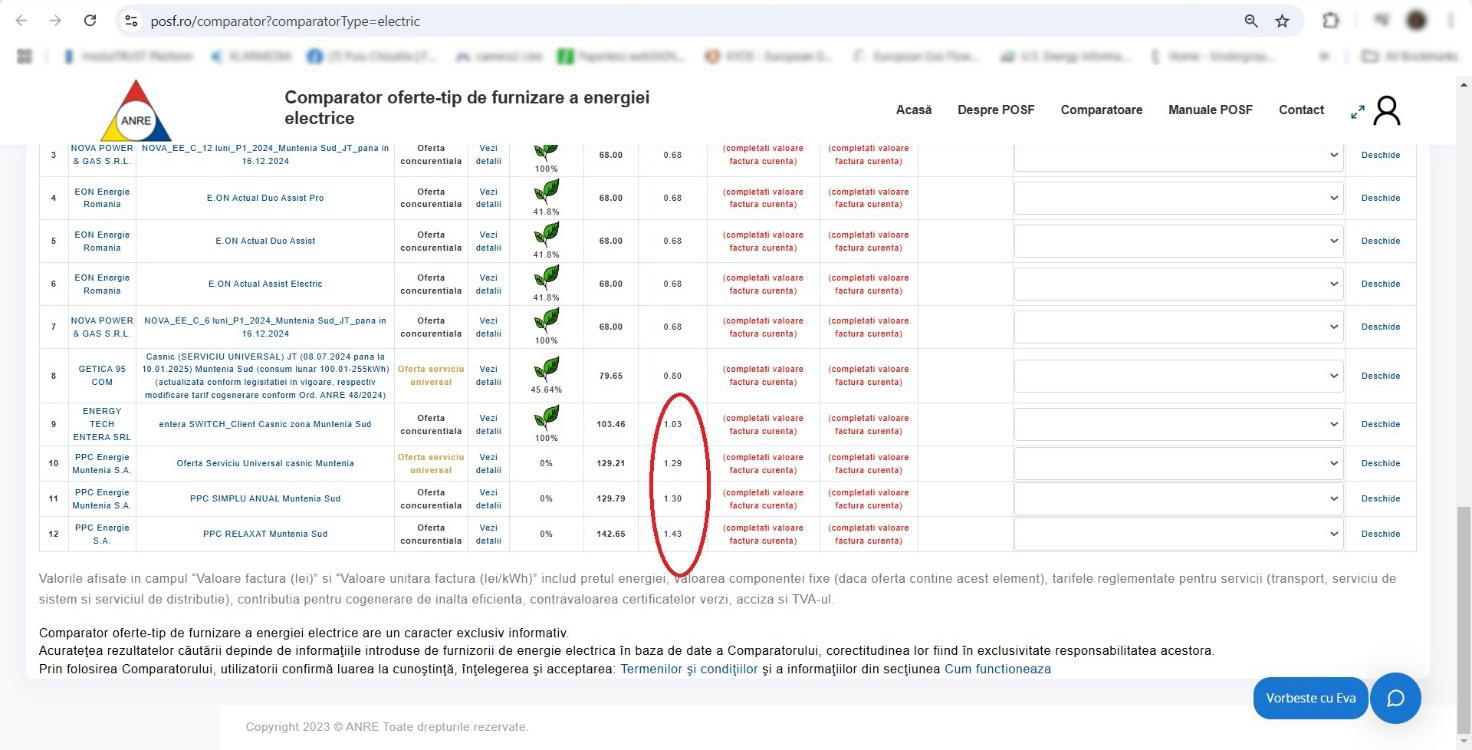Screen dimensions: 1472x750
Task: Open the browser extensions puzzle icon
Action: click(1331, 20)
